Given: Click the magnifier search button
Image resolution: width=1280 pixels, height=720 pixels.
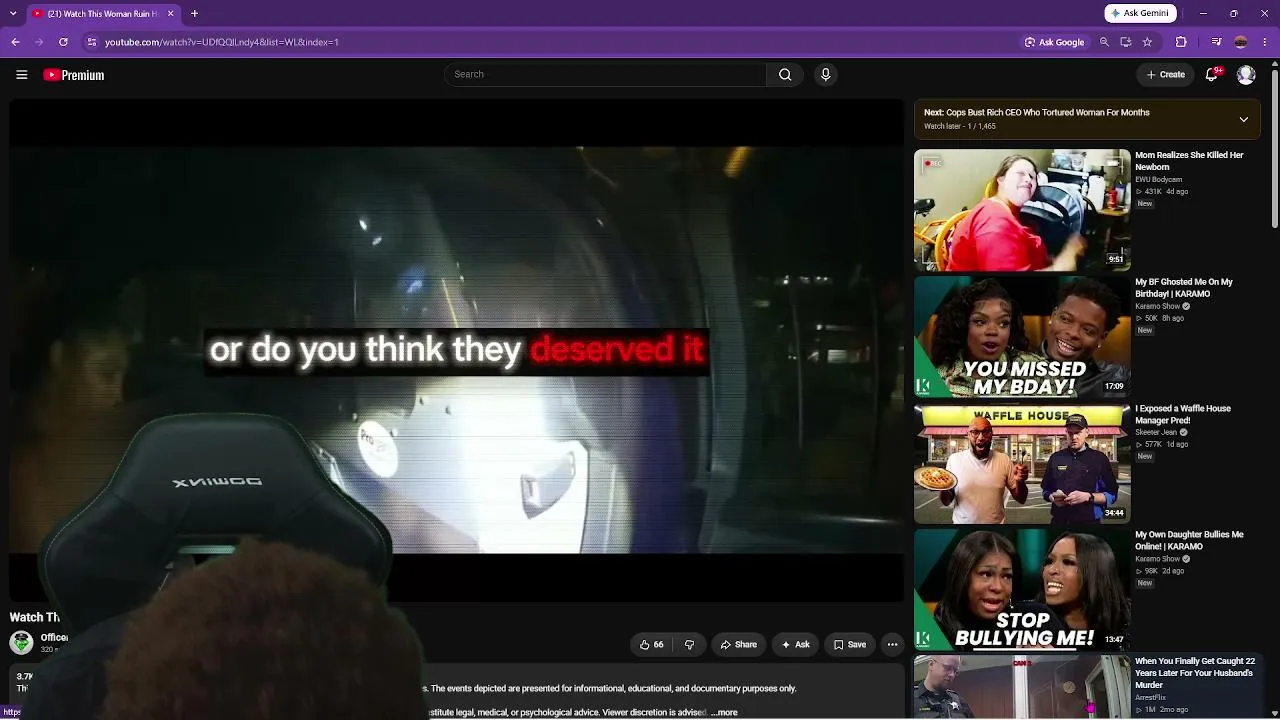Looking at the screenshot, I should click(x=785, y=75).
